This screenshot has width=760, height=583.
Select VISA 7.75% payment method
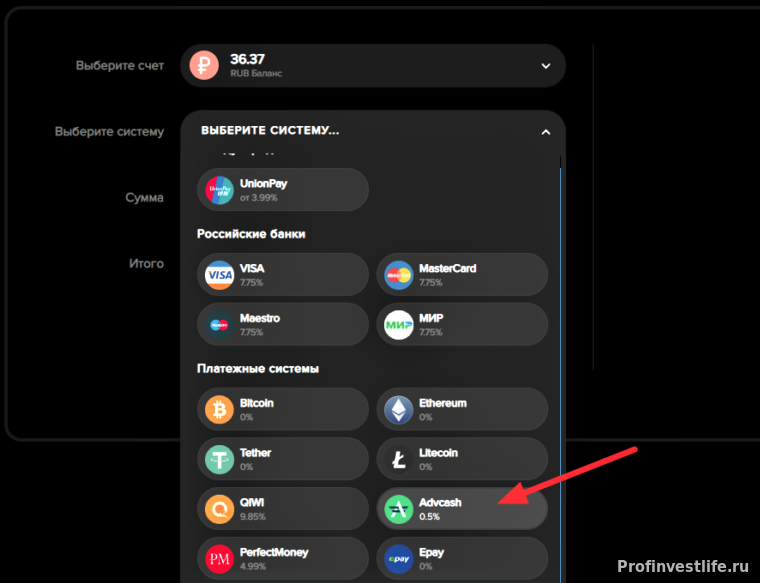283,274
